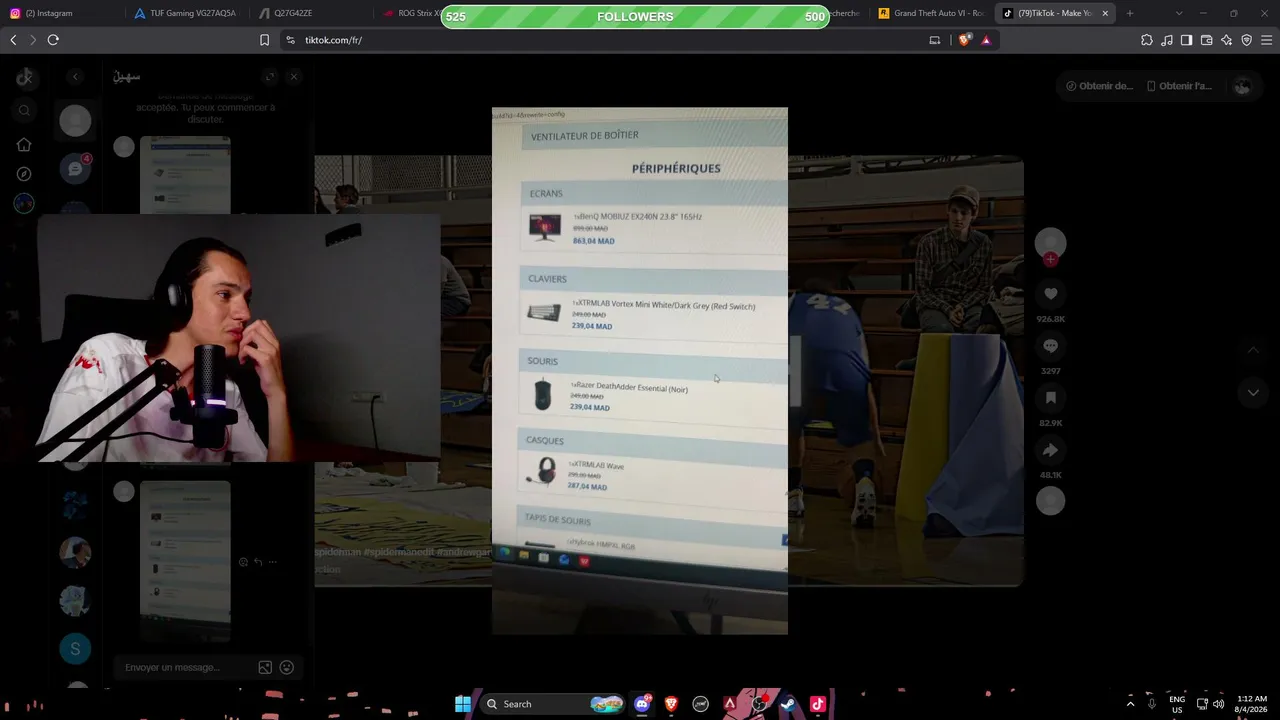Open Discord from the taskbar
The width and height of the screenshot is (1280, 720).
642,704
